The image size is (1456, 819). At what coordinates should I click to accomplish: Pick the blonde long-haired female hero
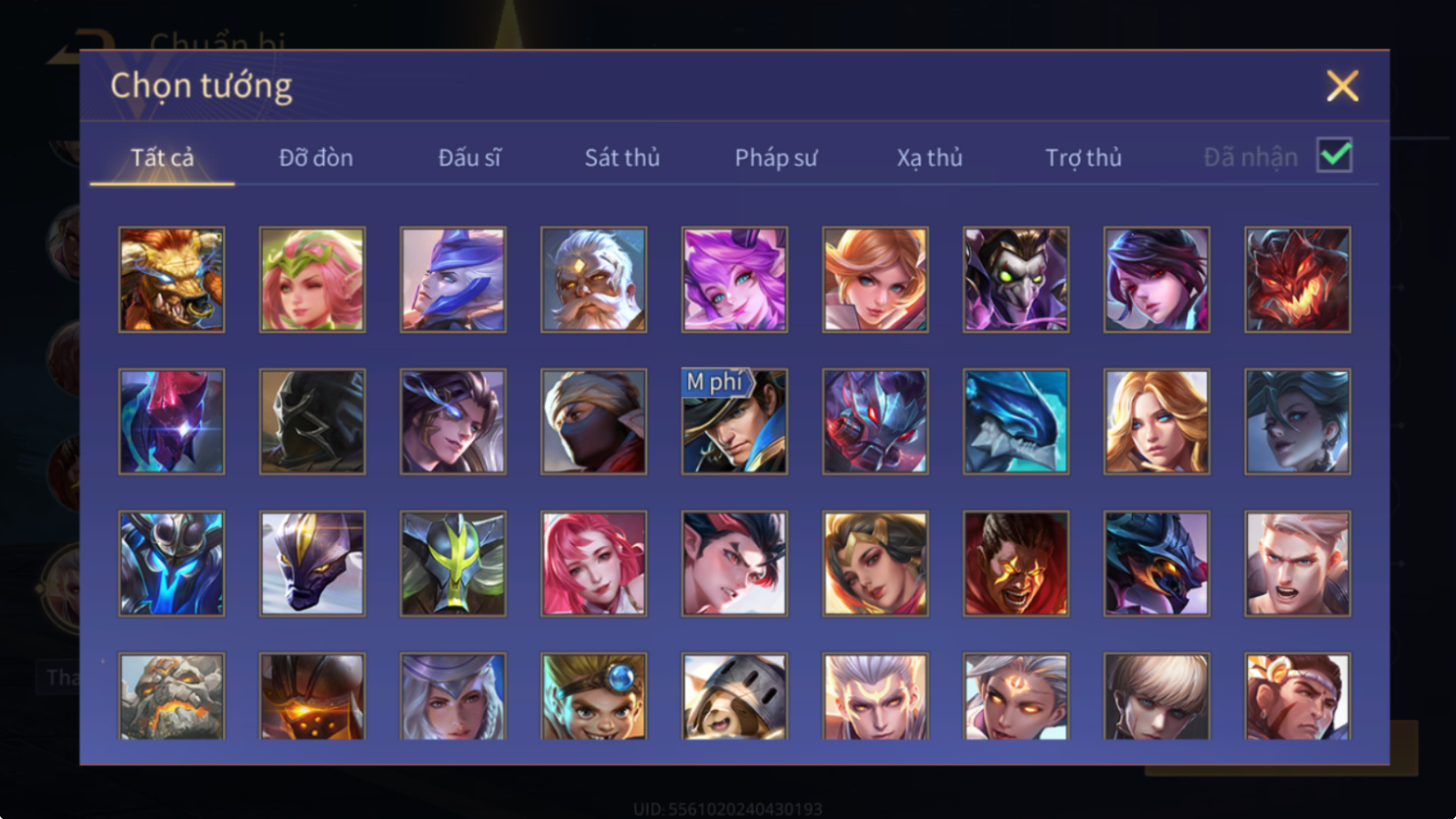[1157, 421]
